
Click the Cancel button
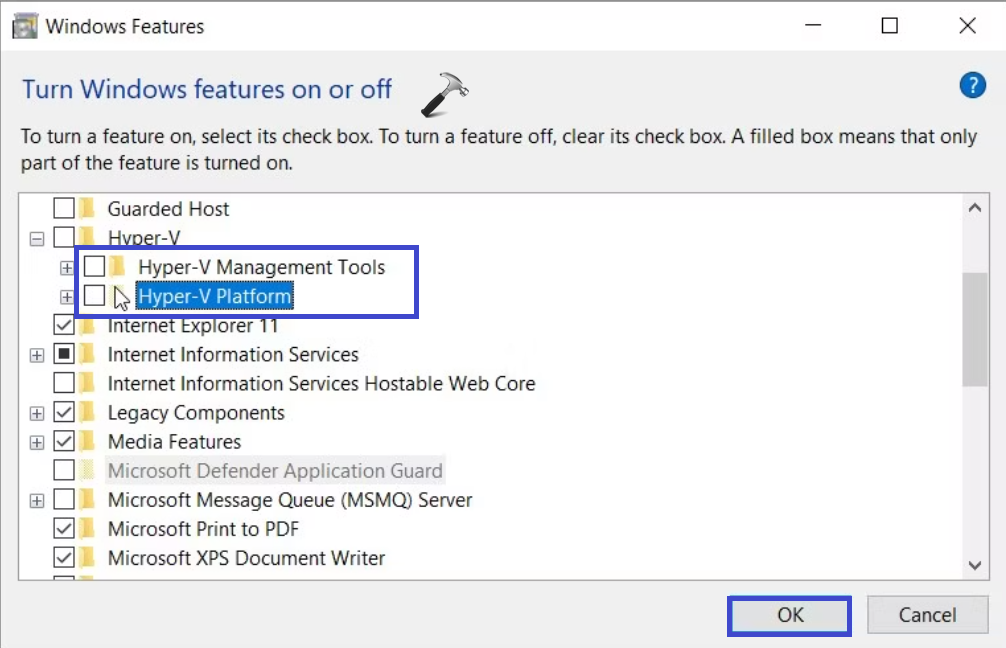point(927,615)
